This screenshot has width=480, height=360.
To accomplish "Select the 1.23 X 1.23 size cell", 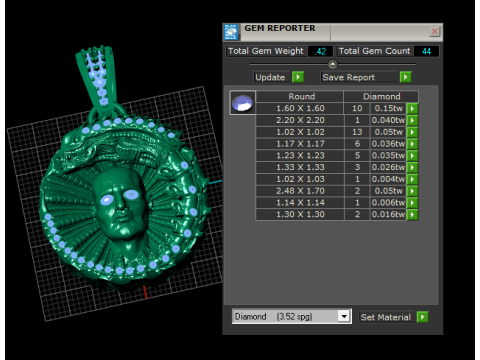I will click(x=300, y=156).
